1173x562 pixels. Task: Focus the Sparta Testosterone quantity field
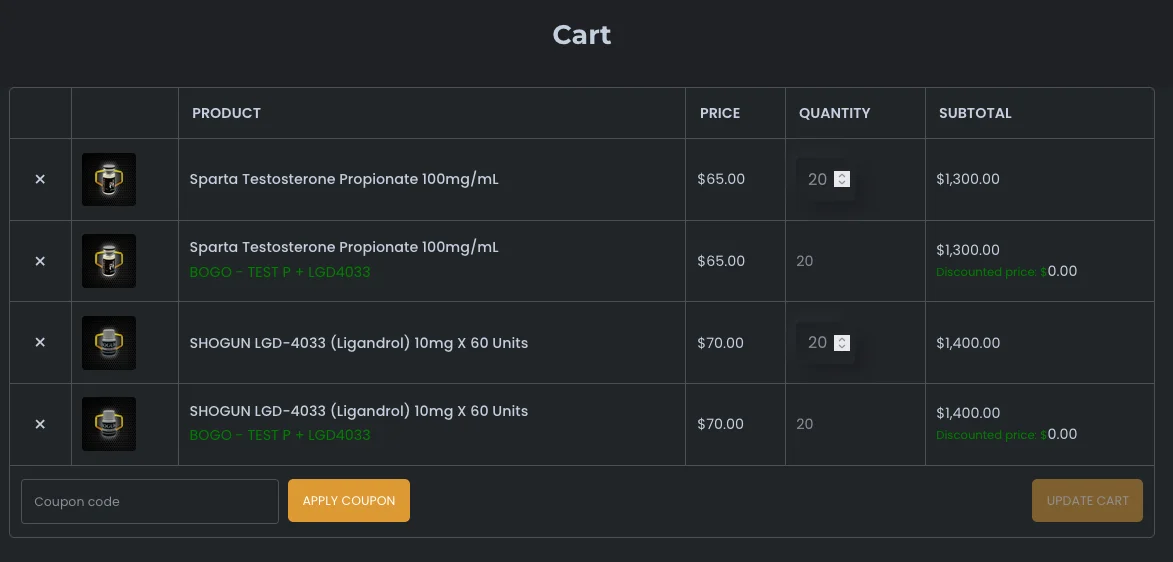pos(816,180)
